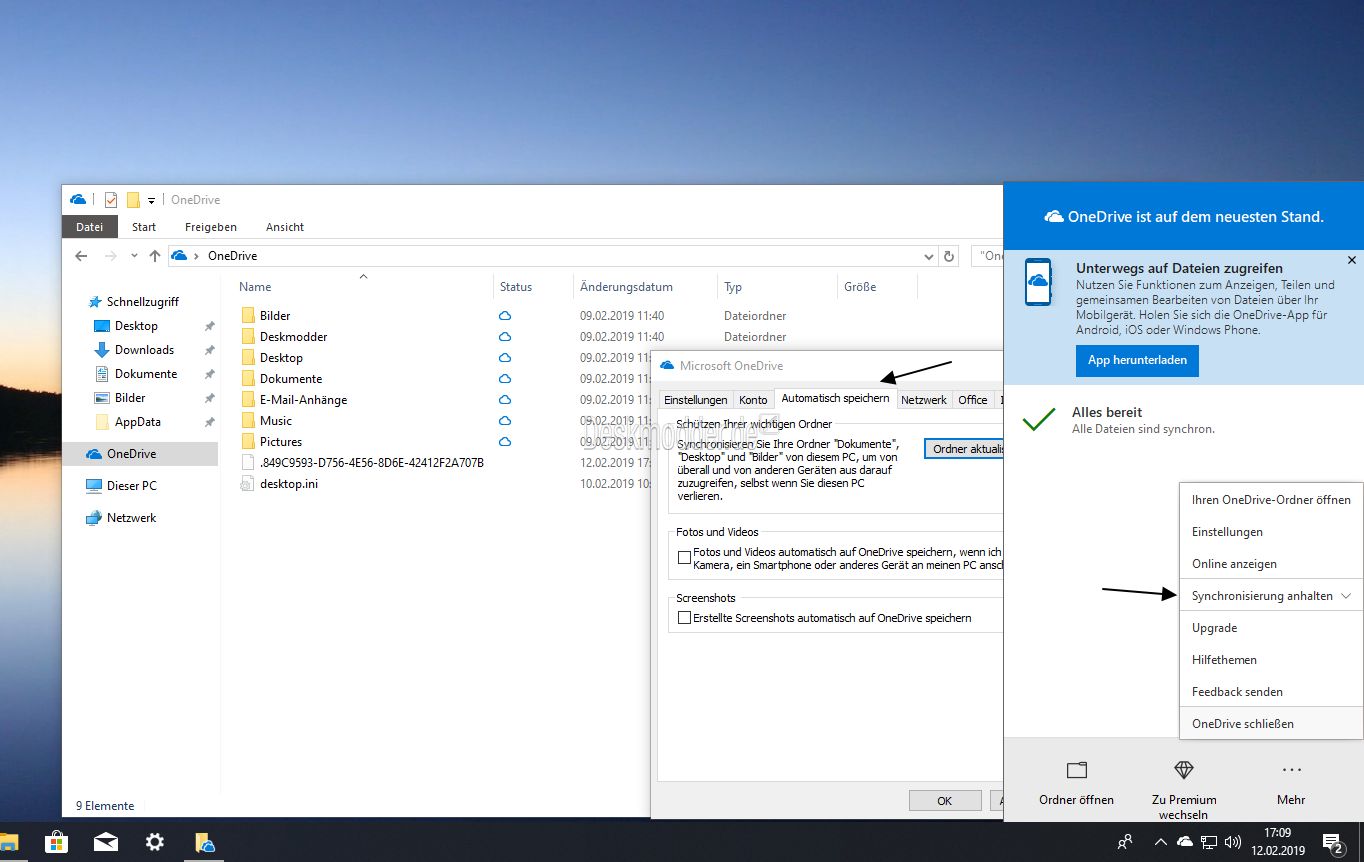The image size is (1364, 862).
Task: Open the Start ribbon tab
Action: [x=144, y=227]
